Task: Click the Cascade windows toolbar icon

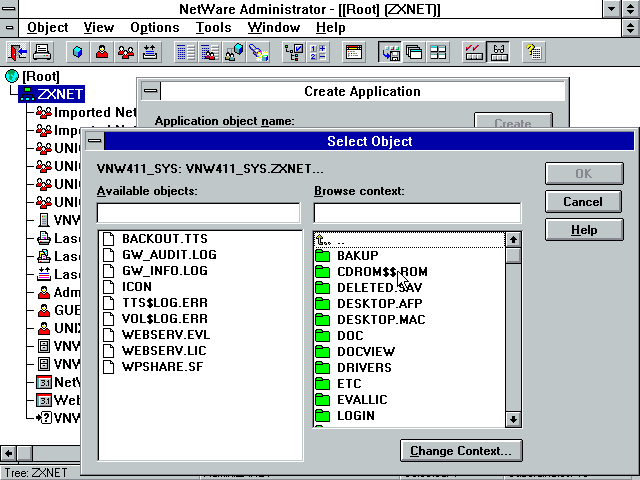Action: (414, 52)
